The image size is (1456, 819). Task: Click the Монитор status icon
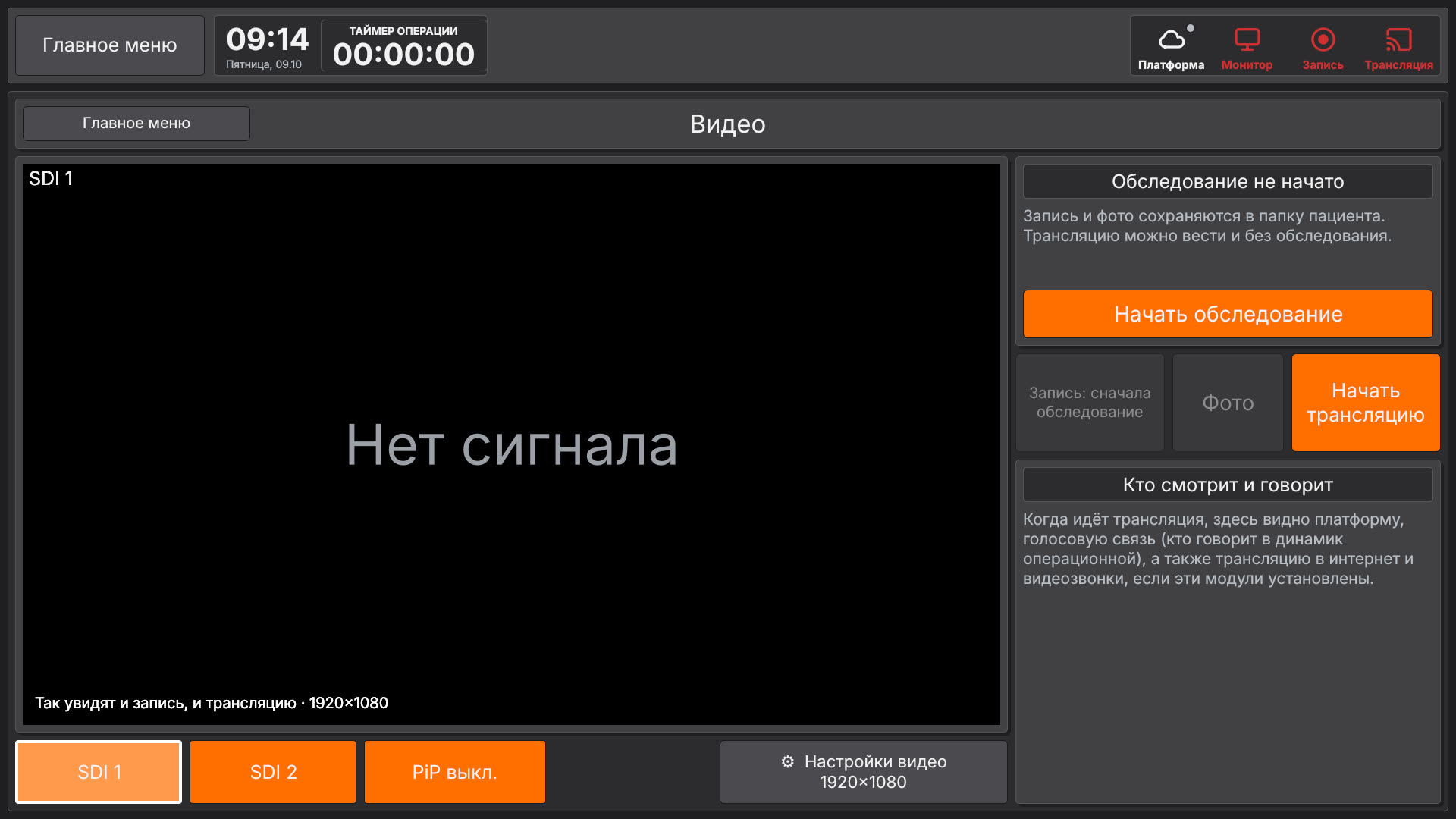1247,46
